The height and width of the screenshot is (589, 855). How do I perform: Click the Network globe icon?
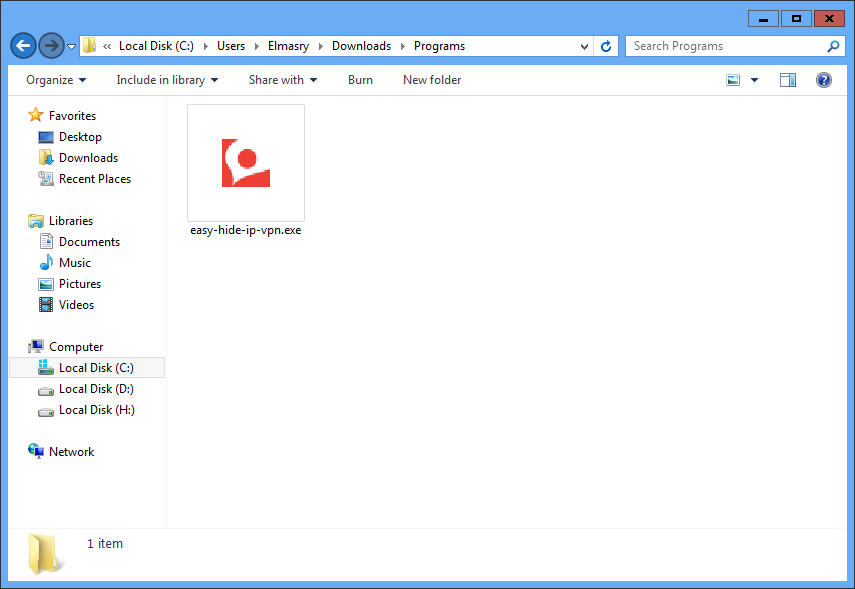[36, 451]
